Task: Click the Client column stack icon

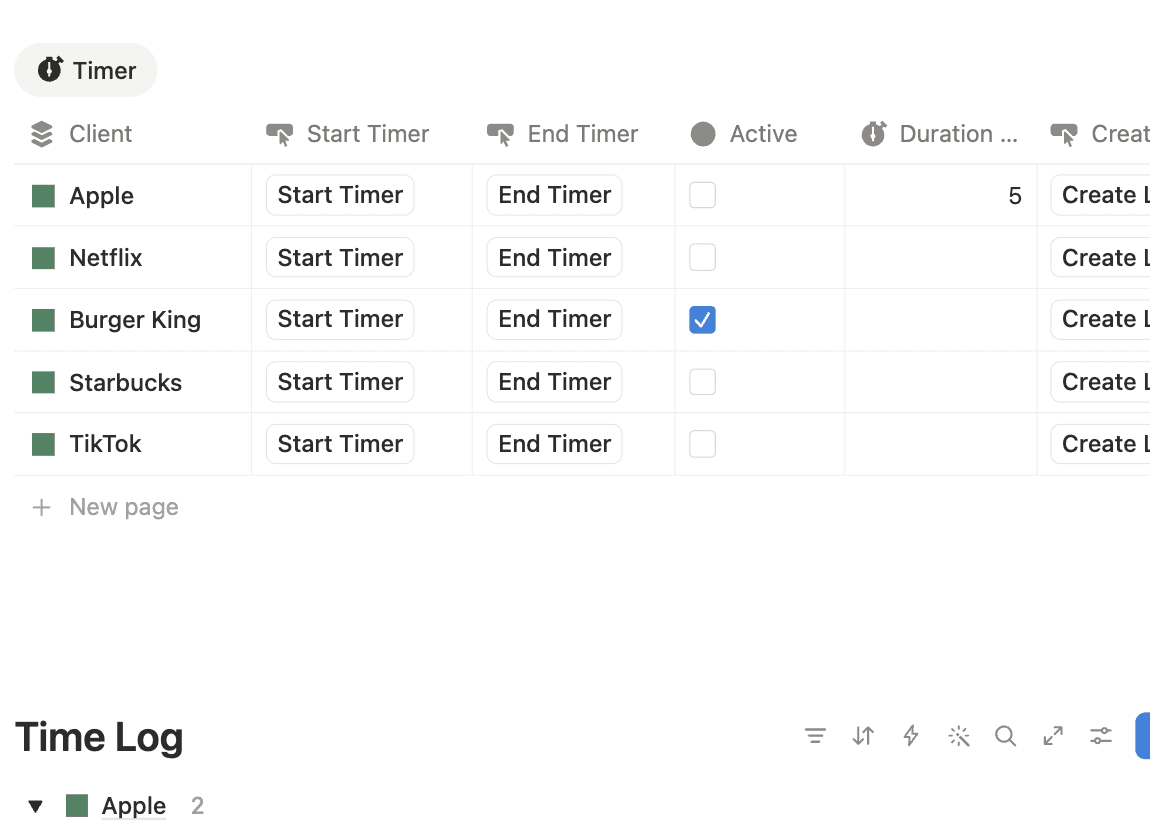Action: click(43, 134)
